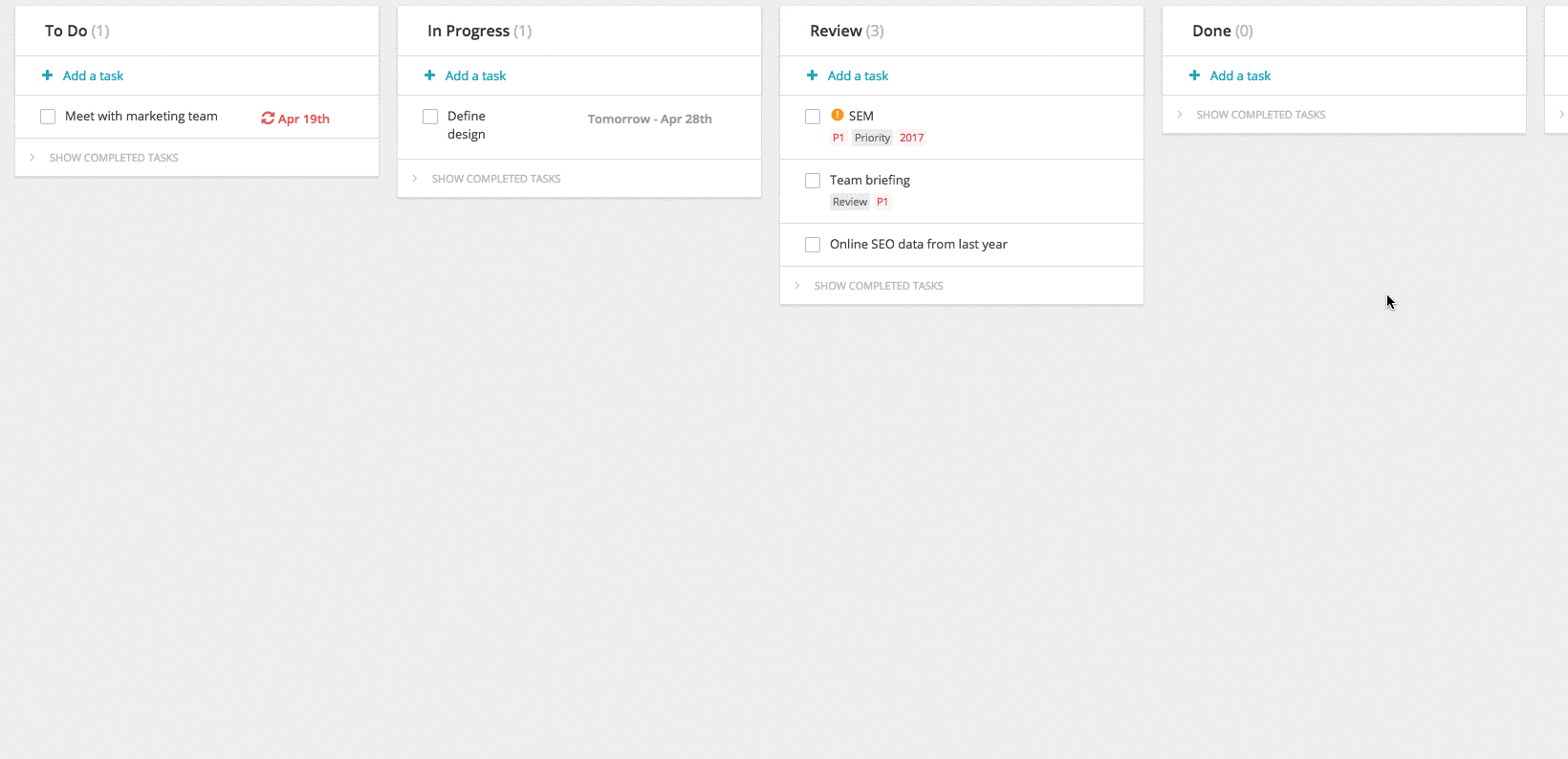Click the plus icon in Review column
Image resolution: width=1568 pixels, height=759 pixels.
pos(812,76)
